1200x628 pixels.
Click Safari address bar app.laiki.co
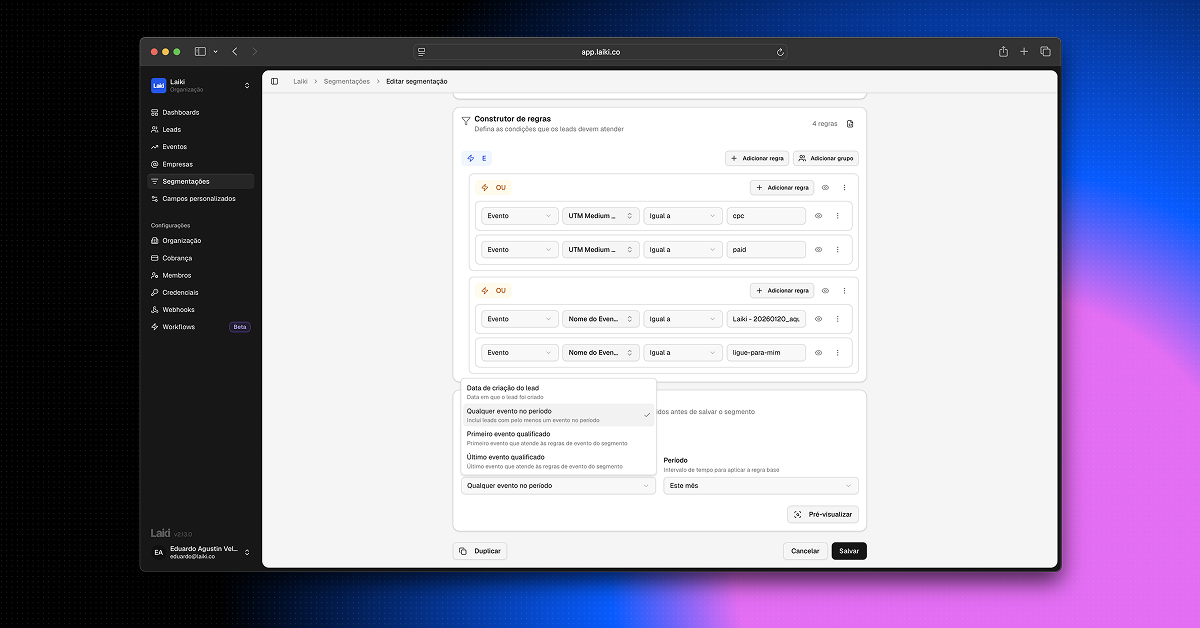(x=601, y=52)
